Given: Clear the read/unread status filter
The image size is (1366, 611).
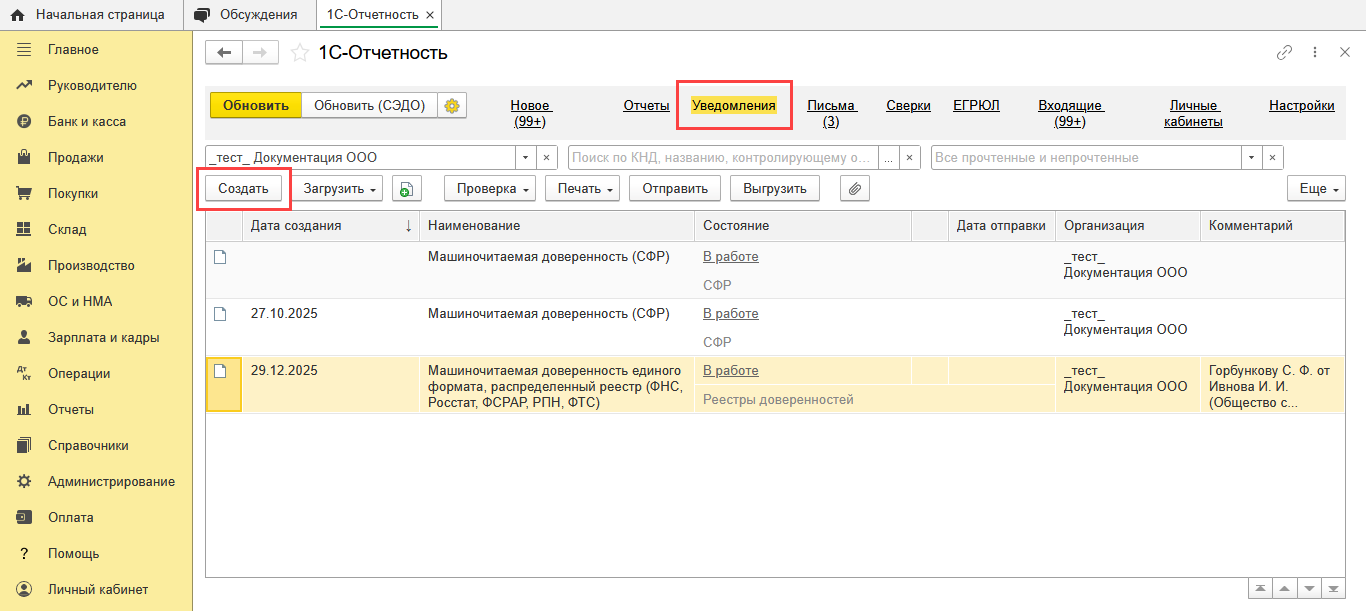Looking at the screenshot, I should (1272, 158).
